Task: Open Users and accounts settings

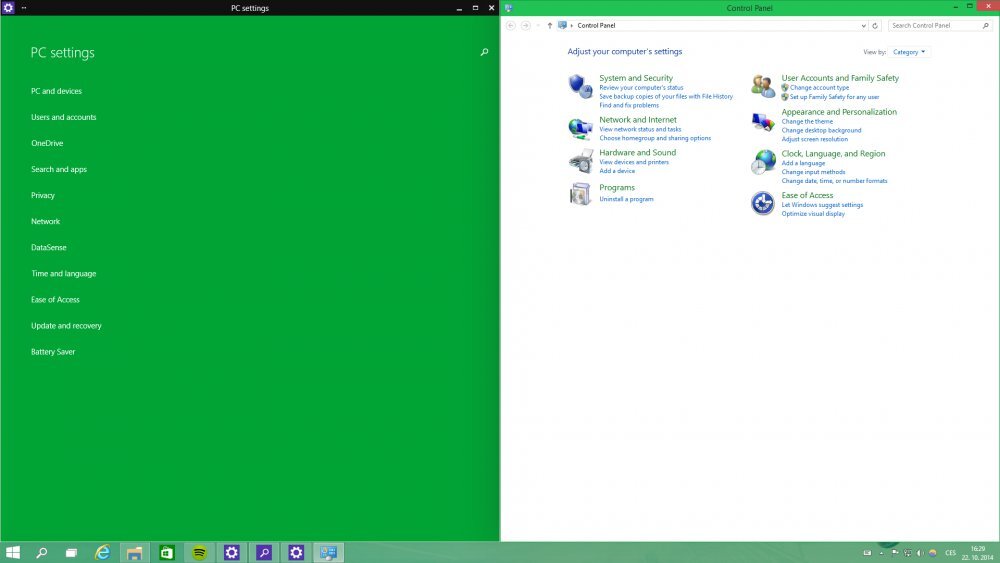Action: pos(64,117)
